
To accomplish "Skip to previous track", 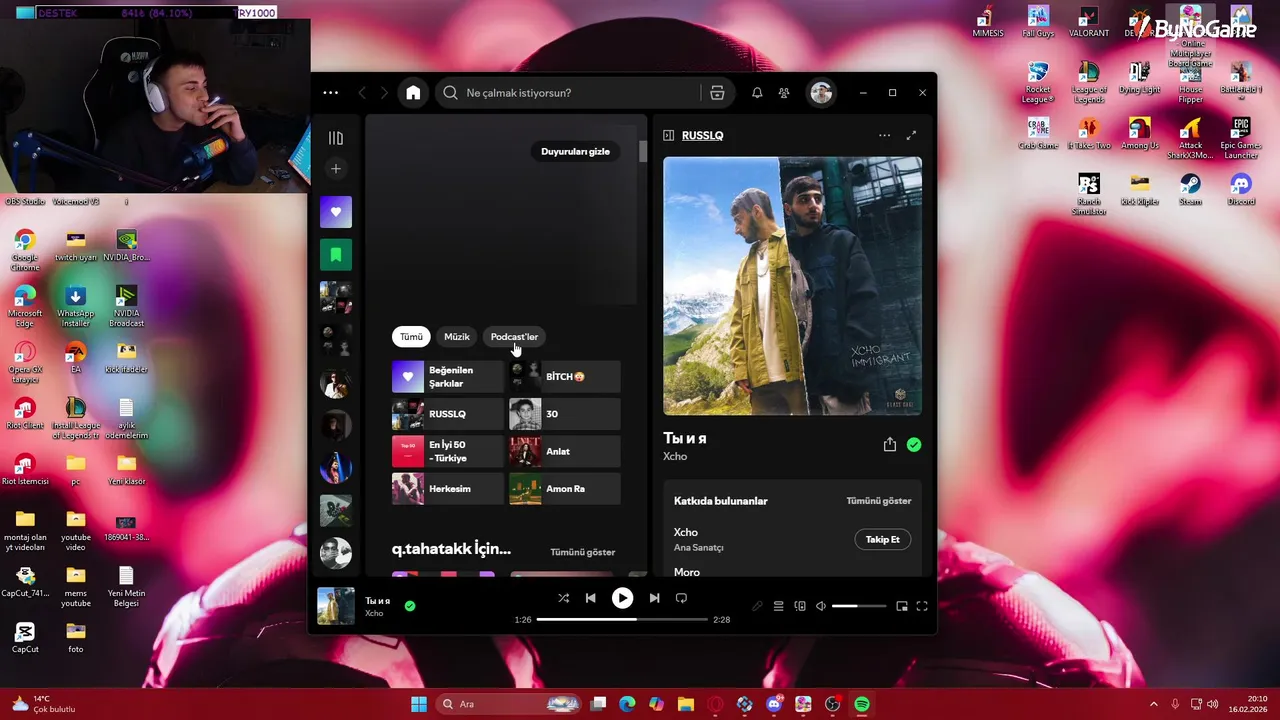I will pos(590,598).
